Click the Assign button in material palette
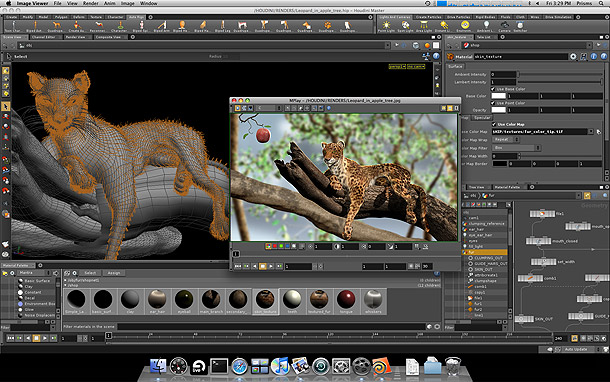610x382 pixels. 114,273
